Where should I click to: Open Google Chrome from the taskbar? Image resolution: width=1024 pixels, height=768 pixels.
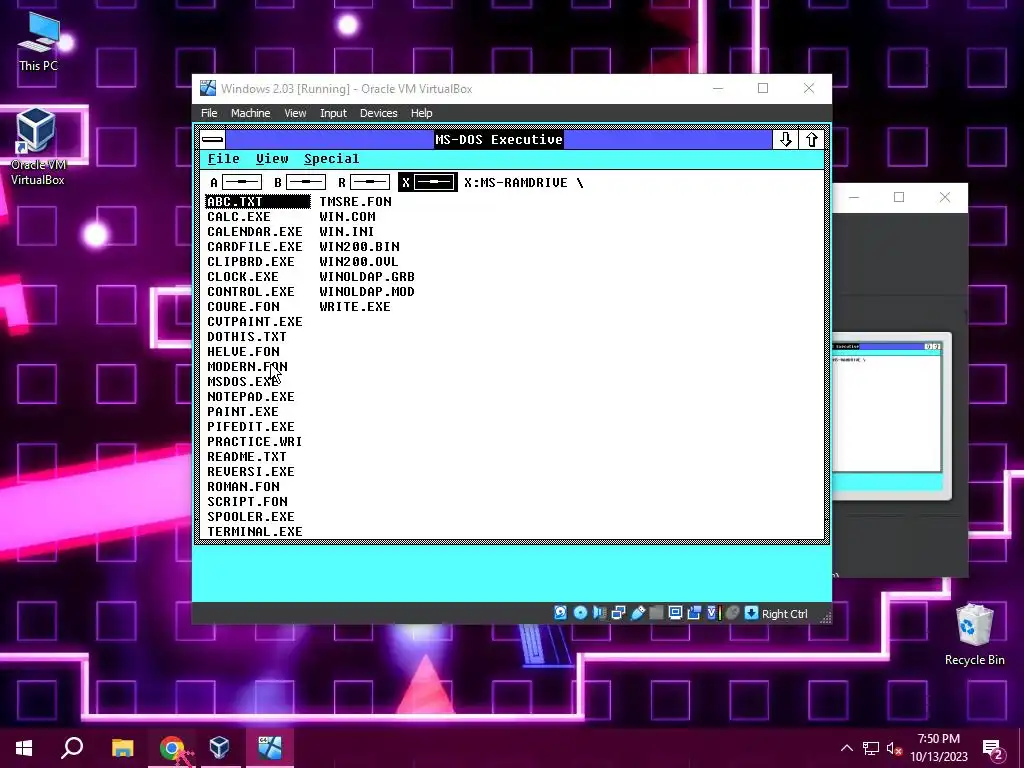point(171,748)
